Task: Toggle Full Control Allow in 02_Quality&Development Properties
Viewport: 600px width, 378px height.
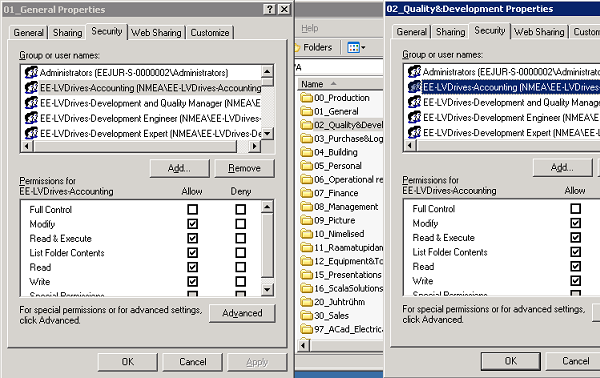Action: pos(576,209)
